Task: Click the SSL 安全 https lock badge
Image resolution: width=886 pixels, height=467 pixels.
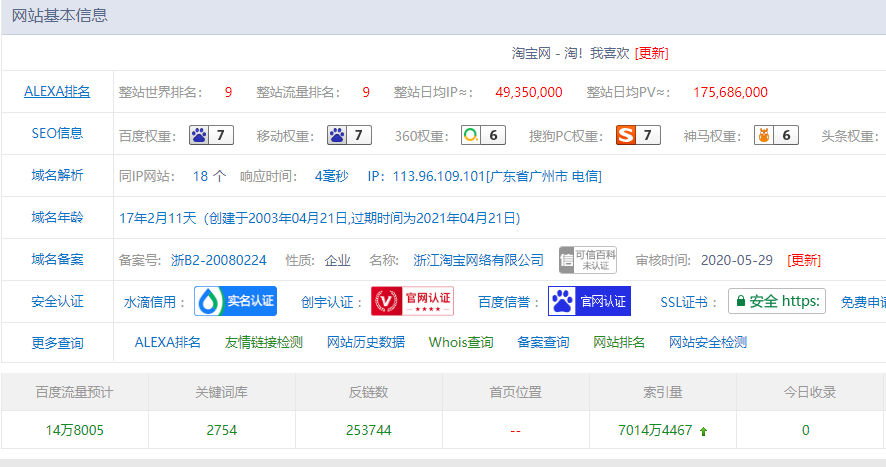Action: tap(776, 301)
